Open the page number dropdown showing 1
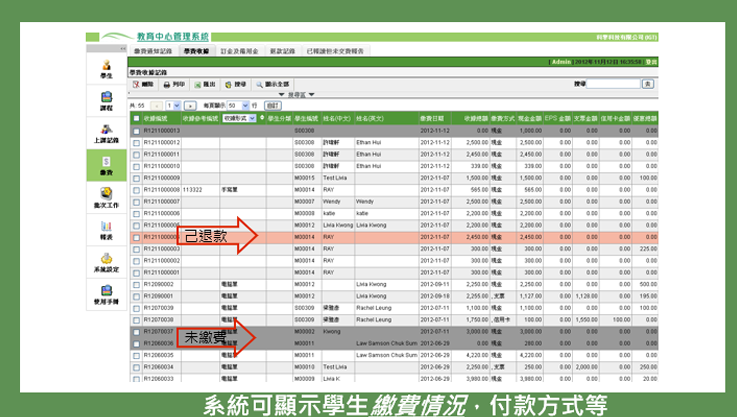Image resolution: width=737 pixels, height=417 pixels. click(x=173, y=106)
